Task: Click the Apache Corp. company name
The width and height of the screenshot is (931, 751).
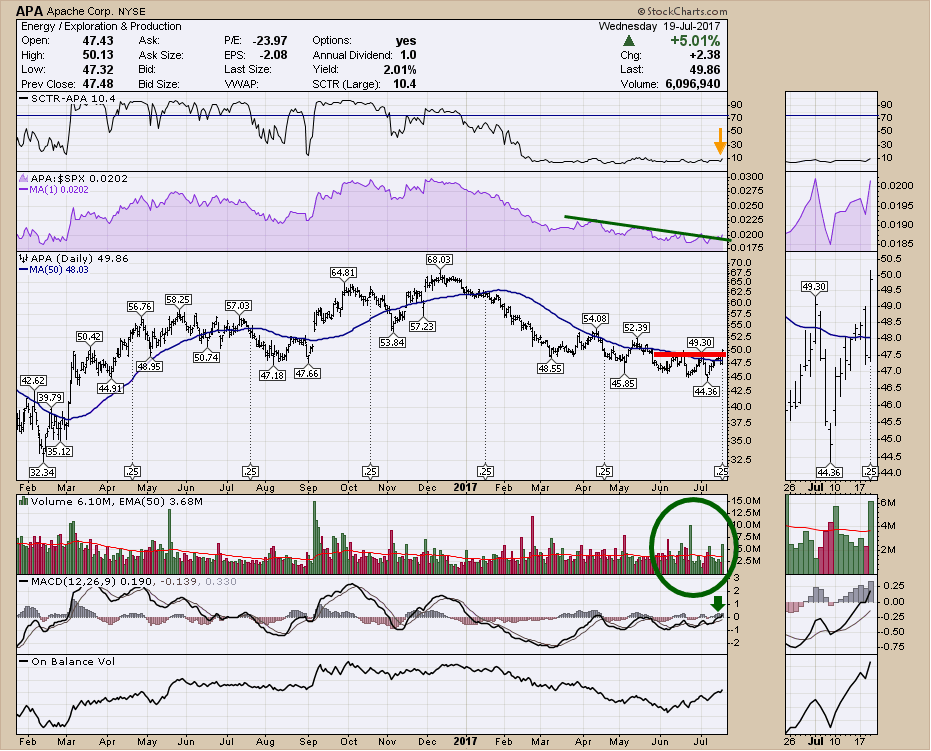Action: point(80,11)
